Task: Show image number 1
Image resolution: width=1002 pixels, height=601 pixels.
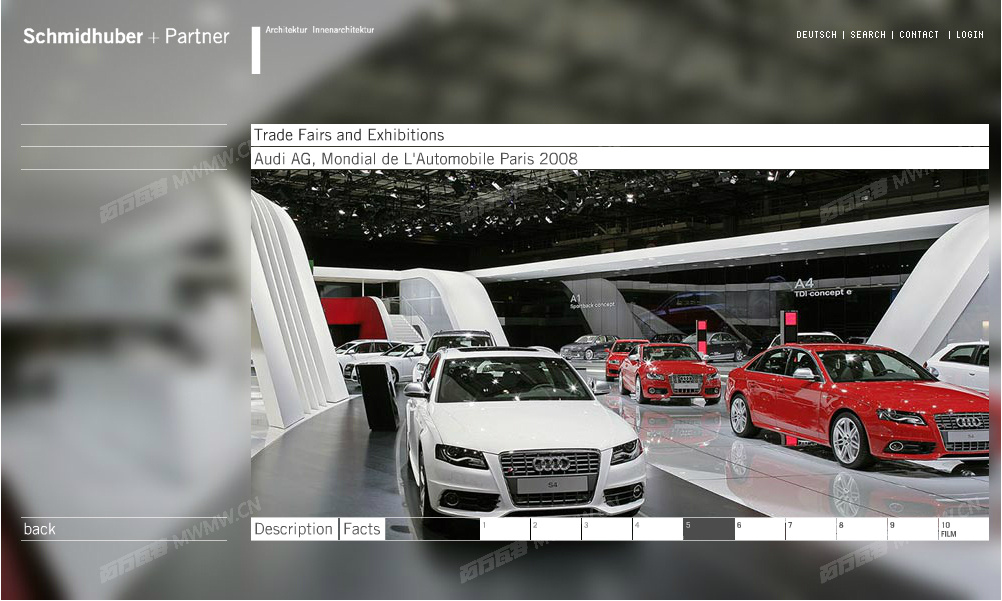Action: (x=505, y=529)
